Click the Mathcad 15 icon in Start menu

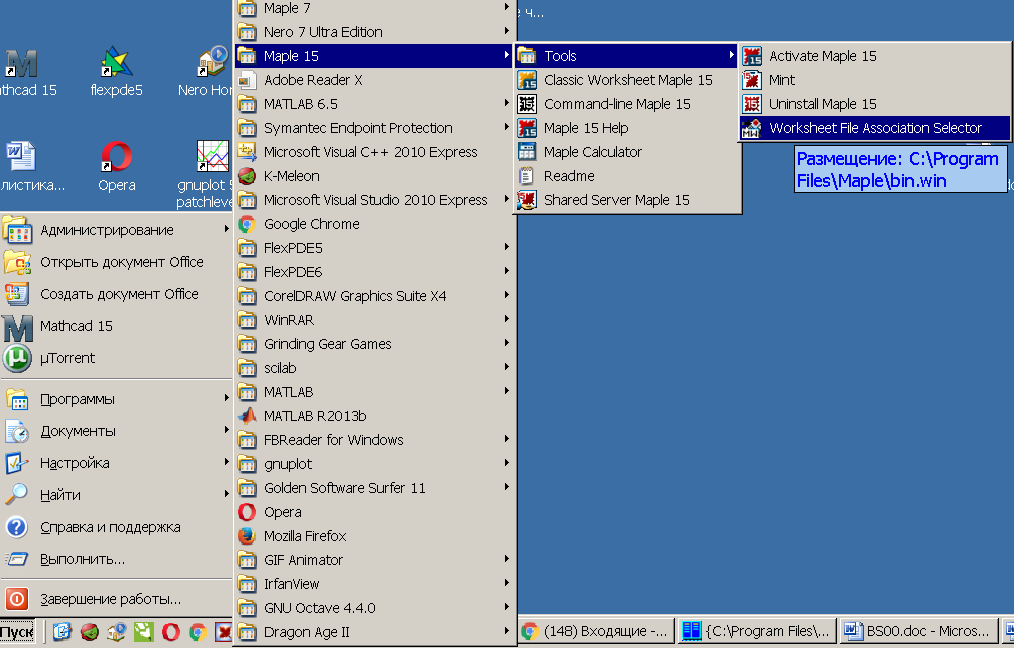click(x=17, y=327)
